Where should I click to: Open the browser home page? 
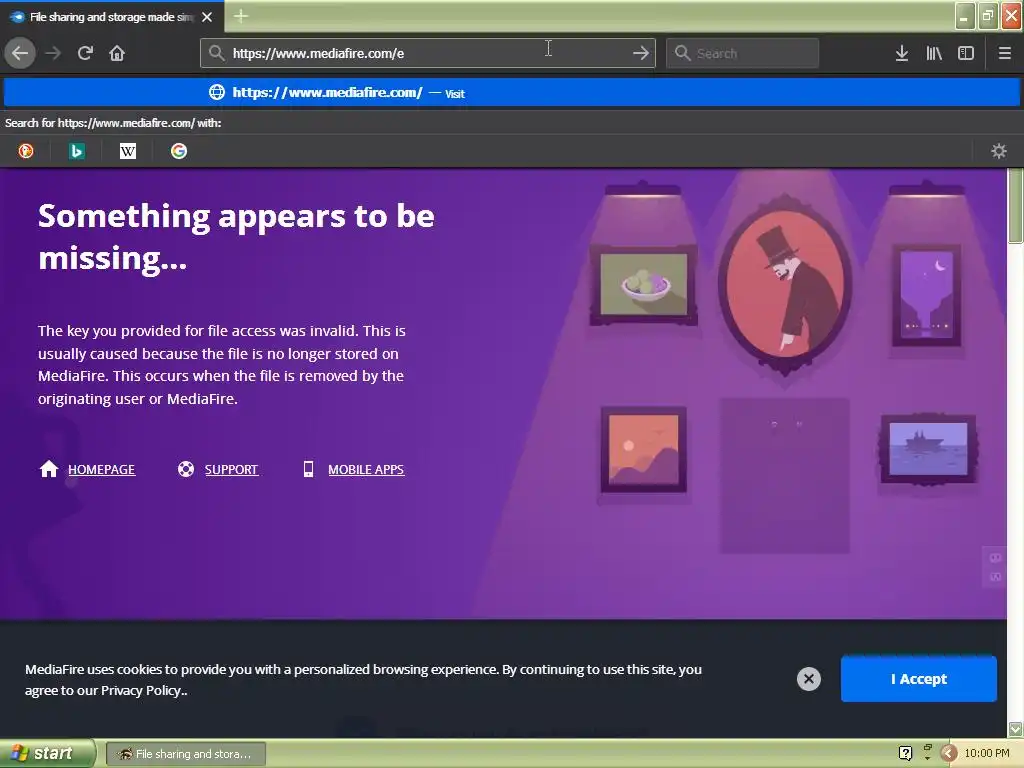[x=117, y=53]
